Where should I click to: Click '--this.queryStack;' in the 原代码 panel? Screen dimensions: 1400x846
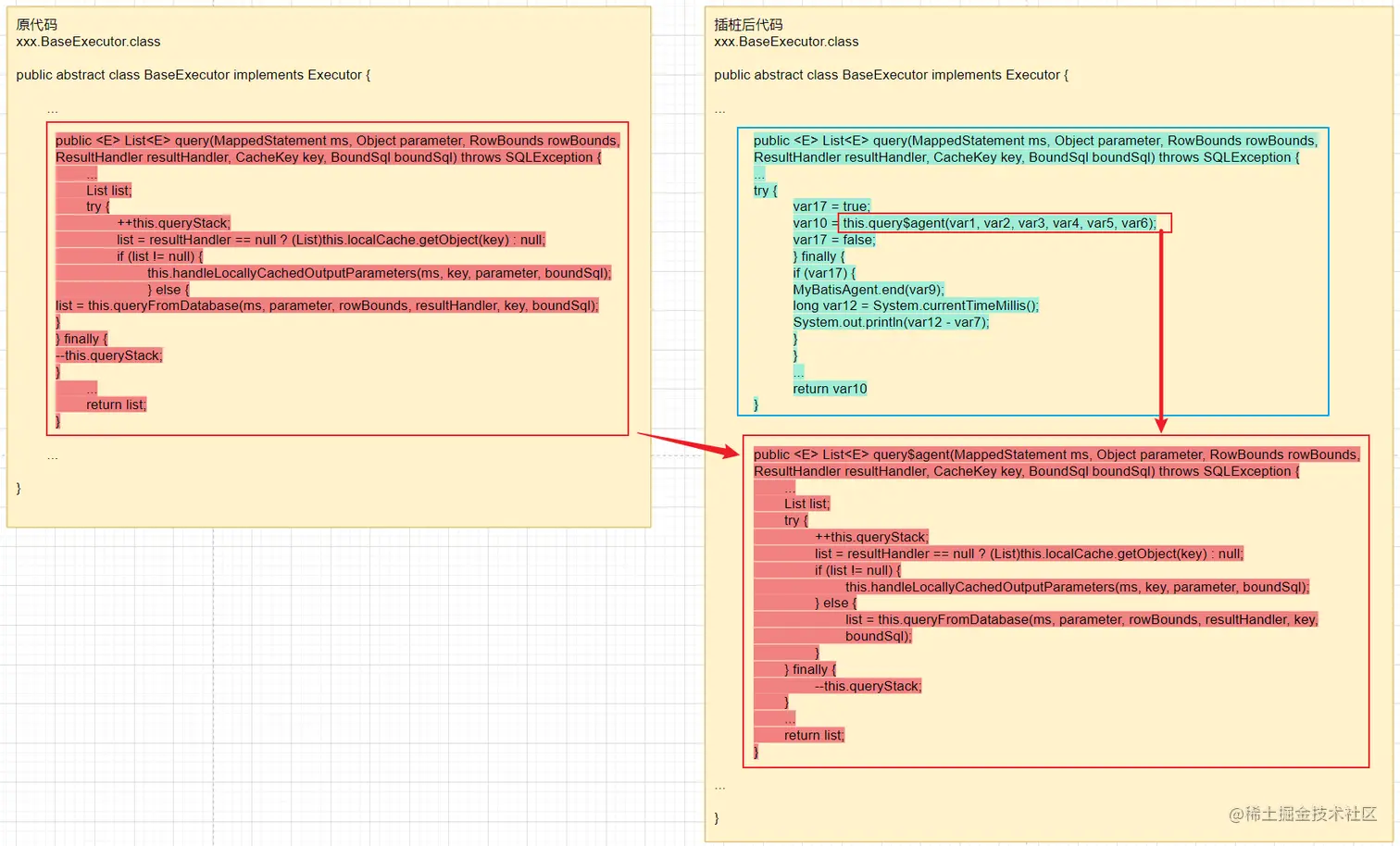(x=108, y=355)
